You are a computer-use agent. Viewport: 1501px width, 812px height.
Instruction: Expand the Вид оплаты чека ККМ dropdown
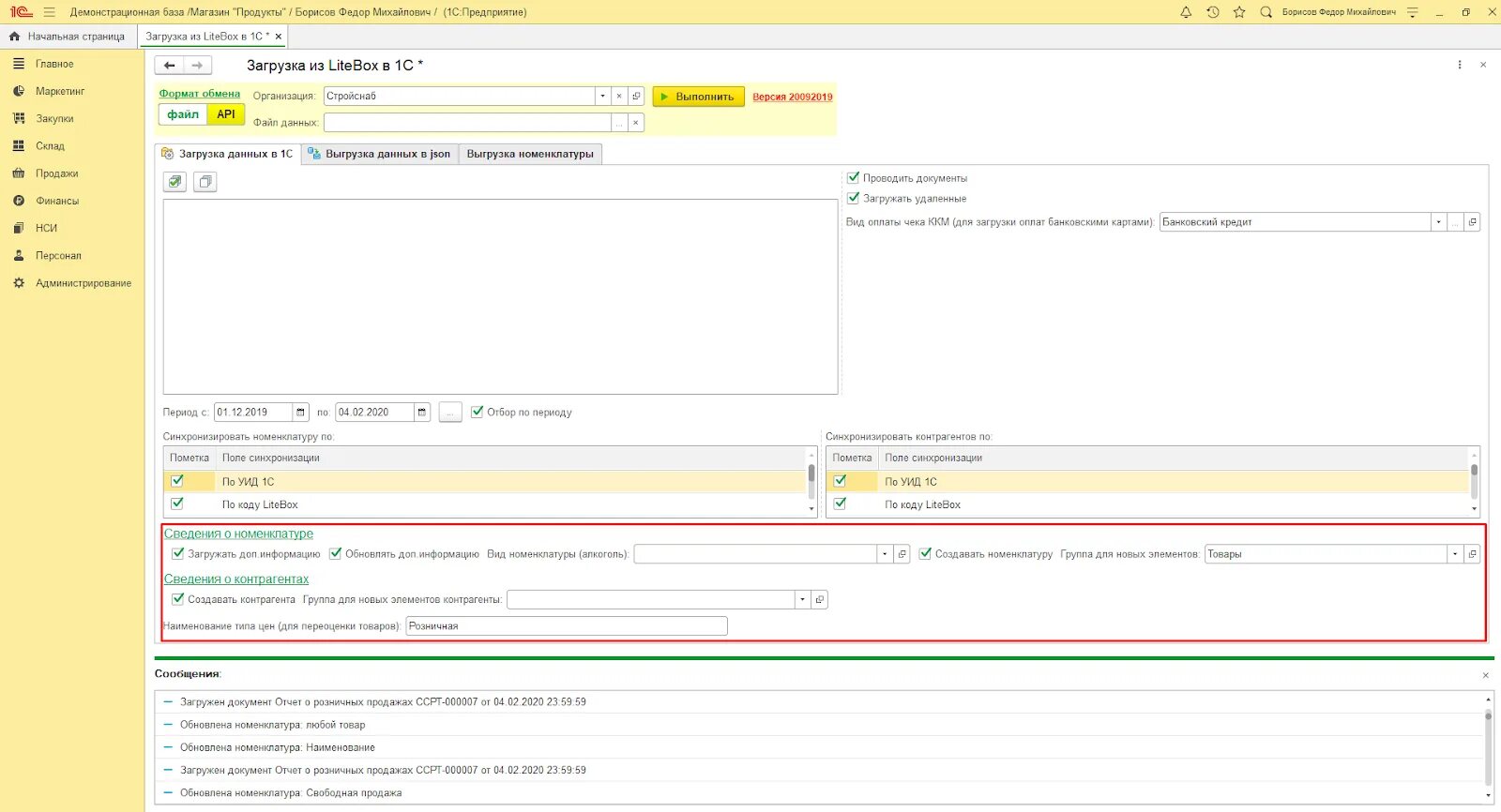pos(1438,222)
